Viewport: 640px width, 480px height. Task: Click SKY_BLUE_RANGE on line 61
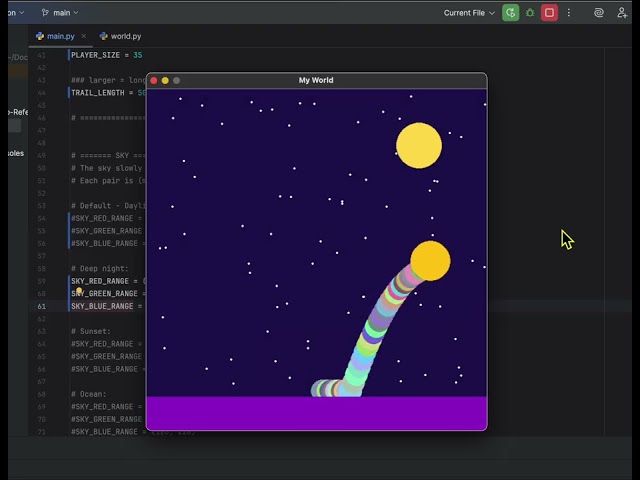102,306
